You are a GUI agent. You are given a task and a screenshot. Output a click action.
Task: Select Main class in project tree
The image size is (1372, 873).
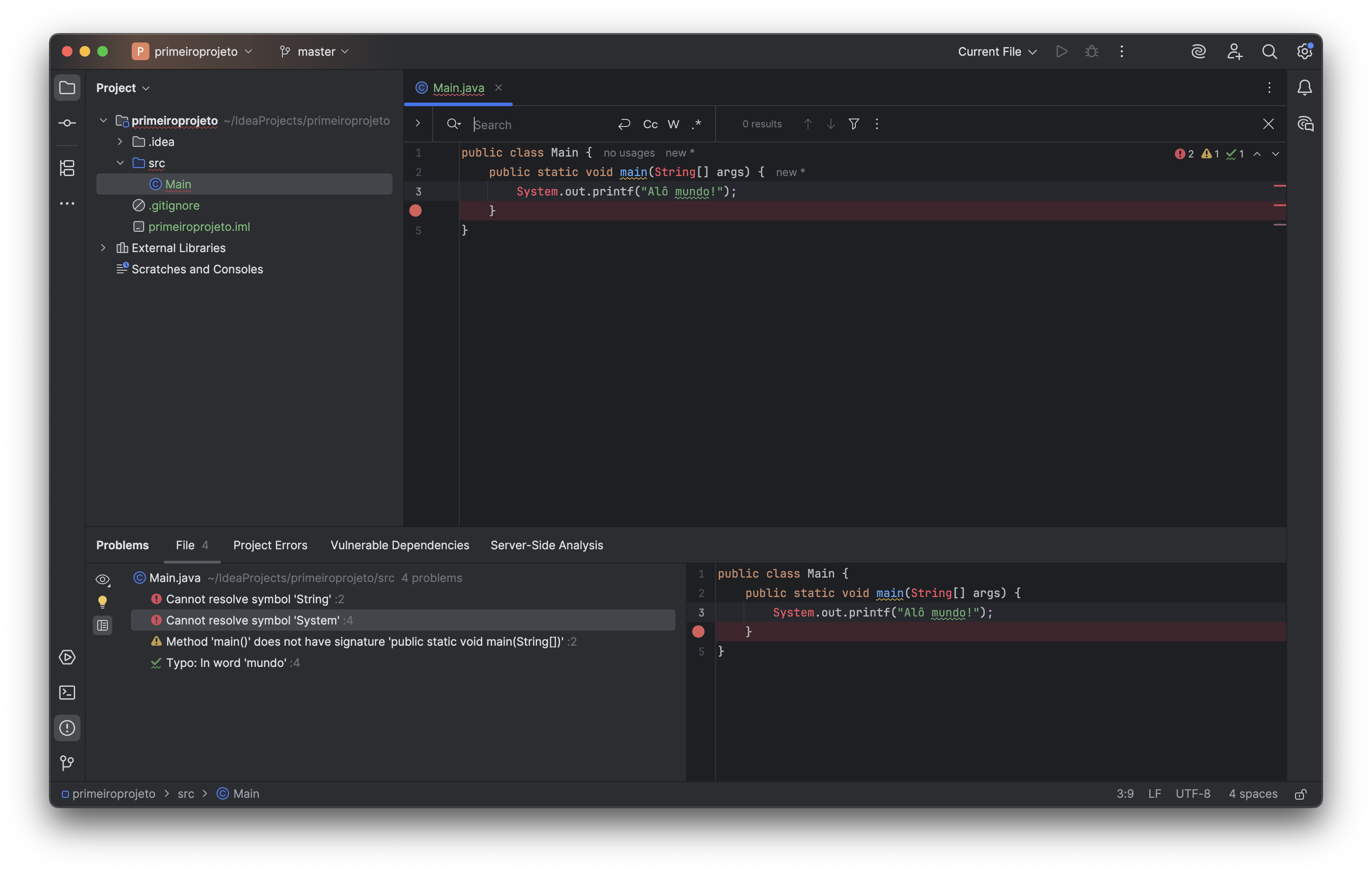(x=244, y=184)
